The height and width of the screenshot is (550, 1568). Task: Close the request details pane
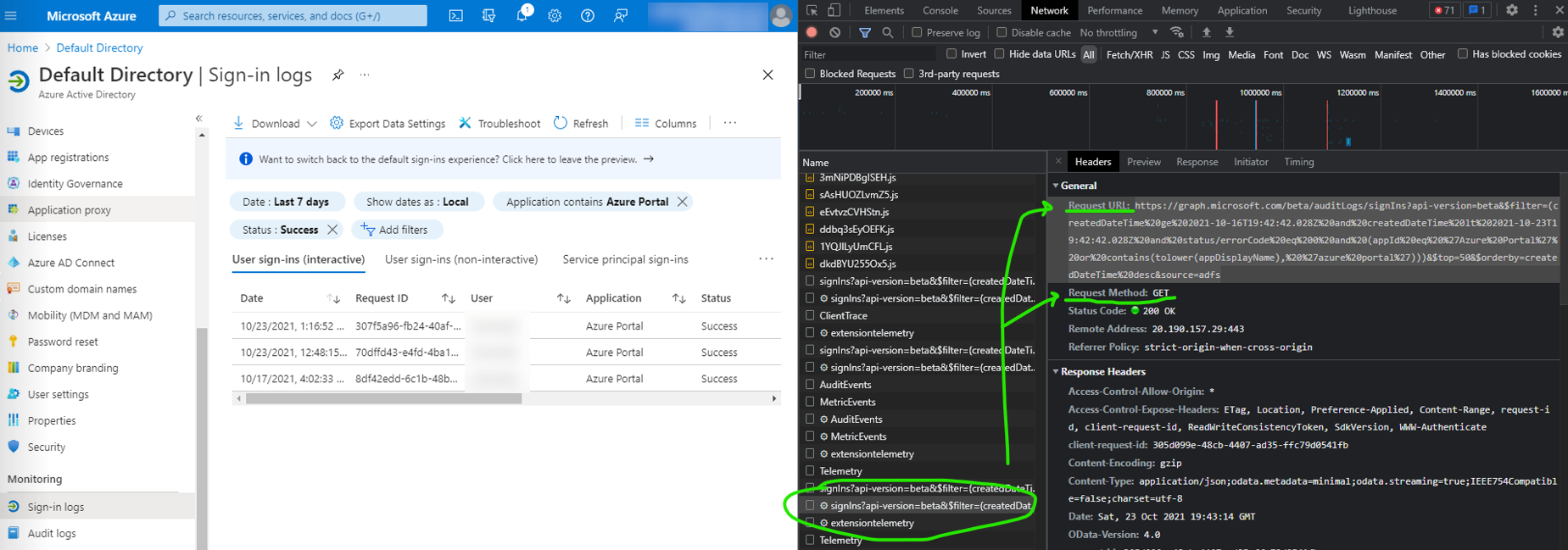point(1058,161)
